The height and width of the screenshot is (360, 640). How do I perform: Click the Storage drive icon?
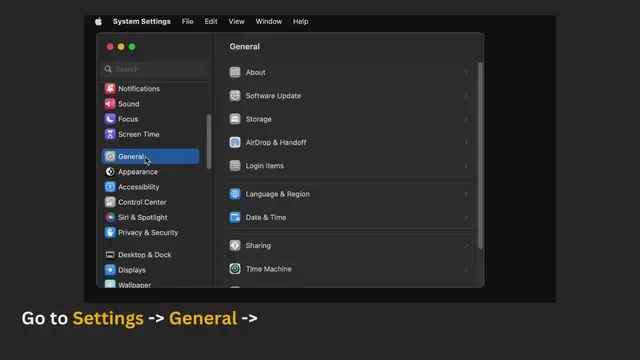point(235,119)
